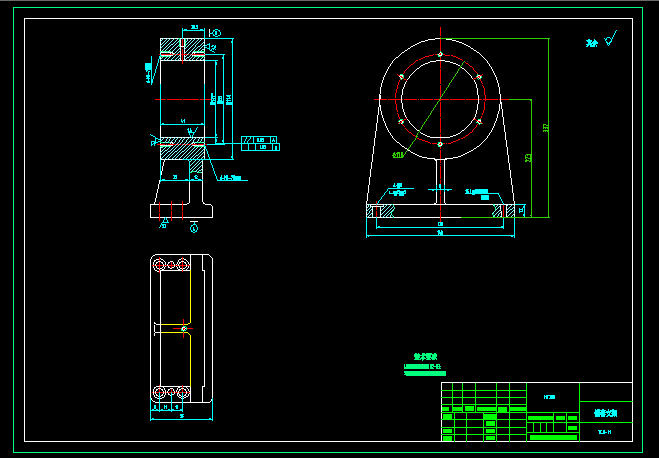The image size is (659, 458).
Task: Click the top-left counterbored hole in the top view
Action: click(x=159, y=265)
